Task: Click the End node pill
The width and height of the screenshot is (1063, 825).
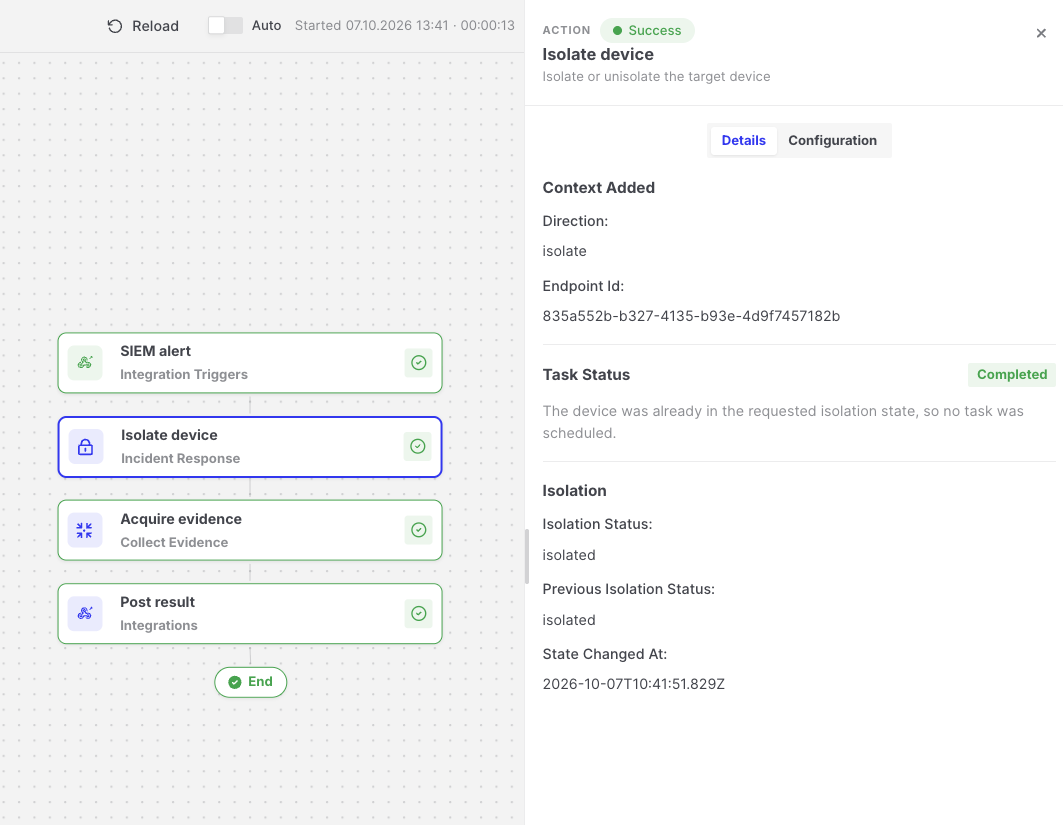Action: click(251, 682)
